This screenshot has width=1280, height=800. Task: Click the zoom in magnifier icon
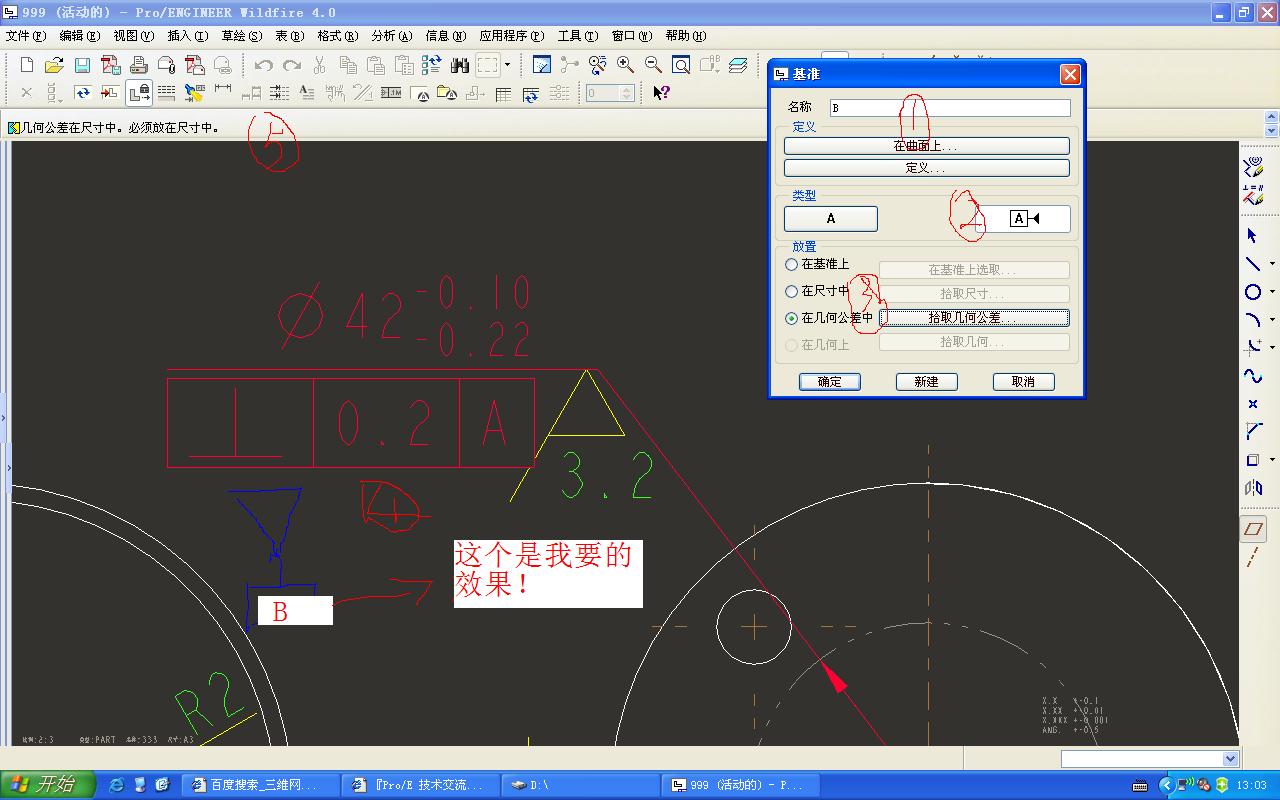(x=626, y=65)
